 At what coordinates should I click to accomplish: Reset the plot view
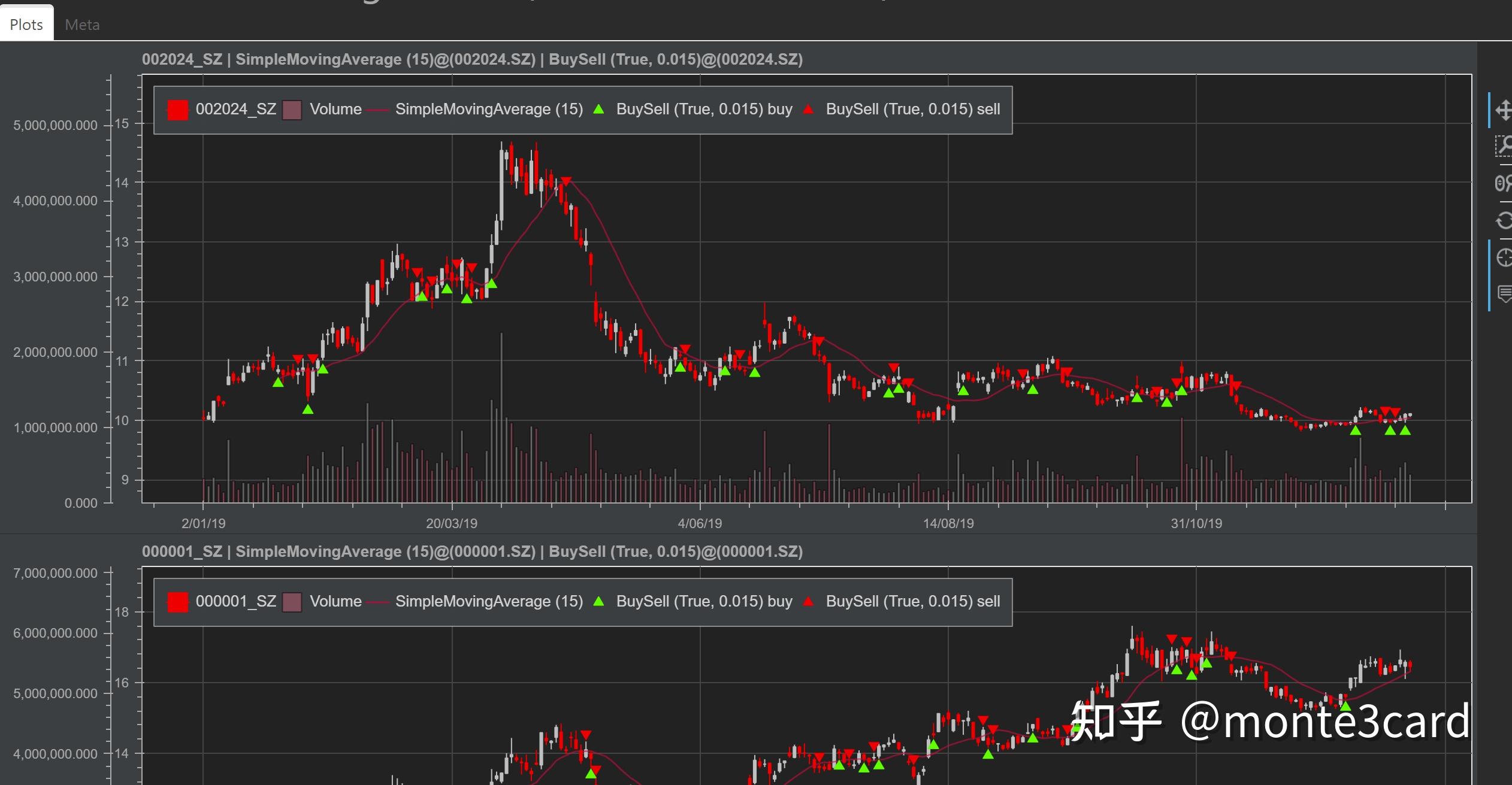click(1505, 220)
